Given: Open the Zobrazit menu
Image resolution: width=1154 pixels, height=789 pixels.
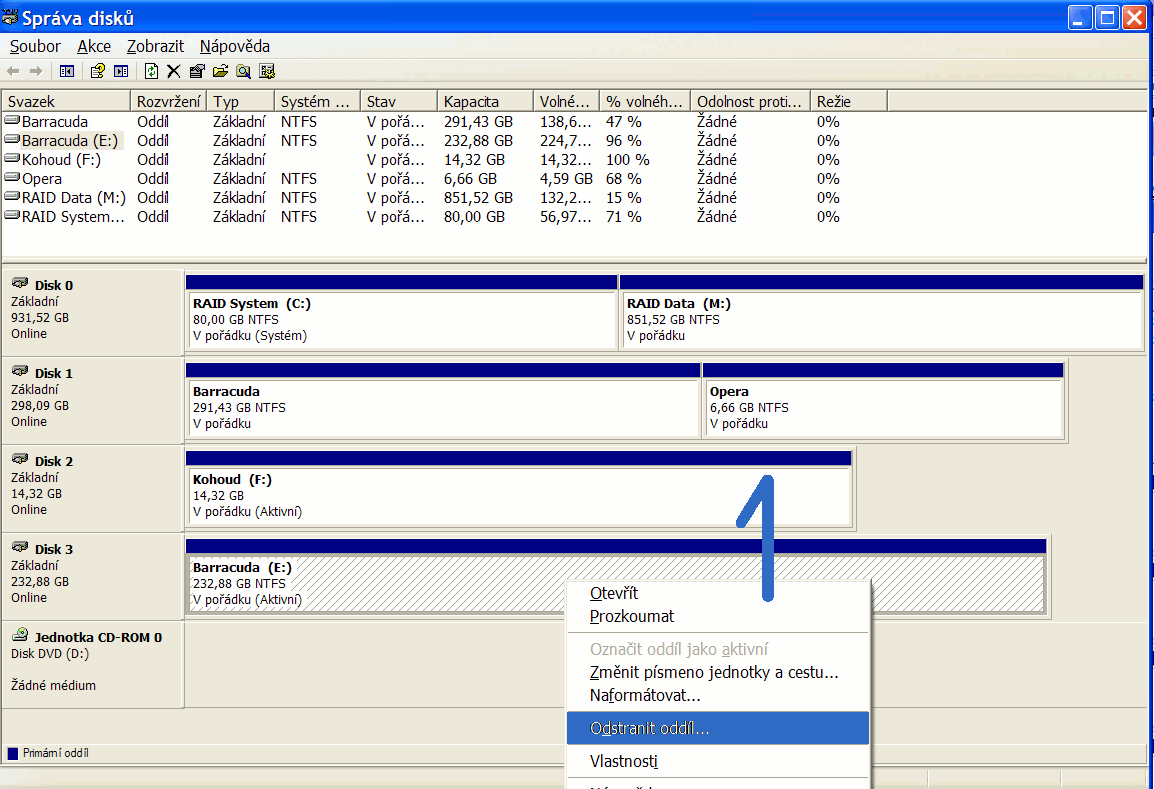Looking at the screenshot, I should pyautogui.click(x=155, y=46).
